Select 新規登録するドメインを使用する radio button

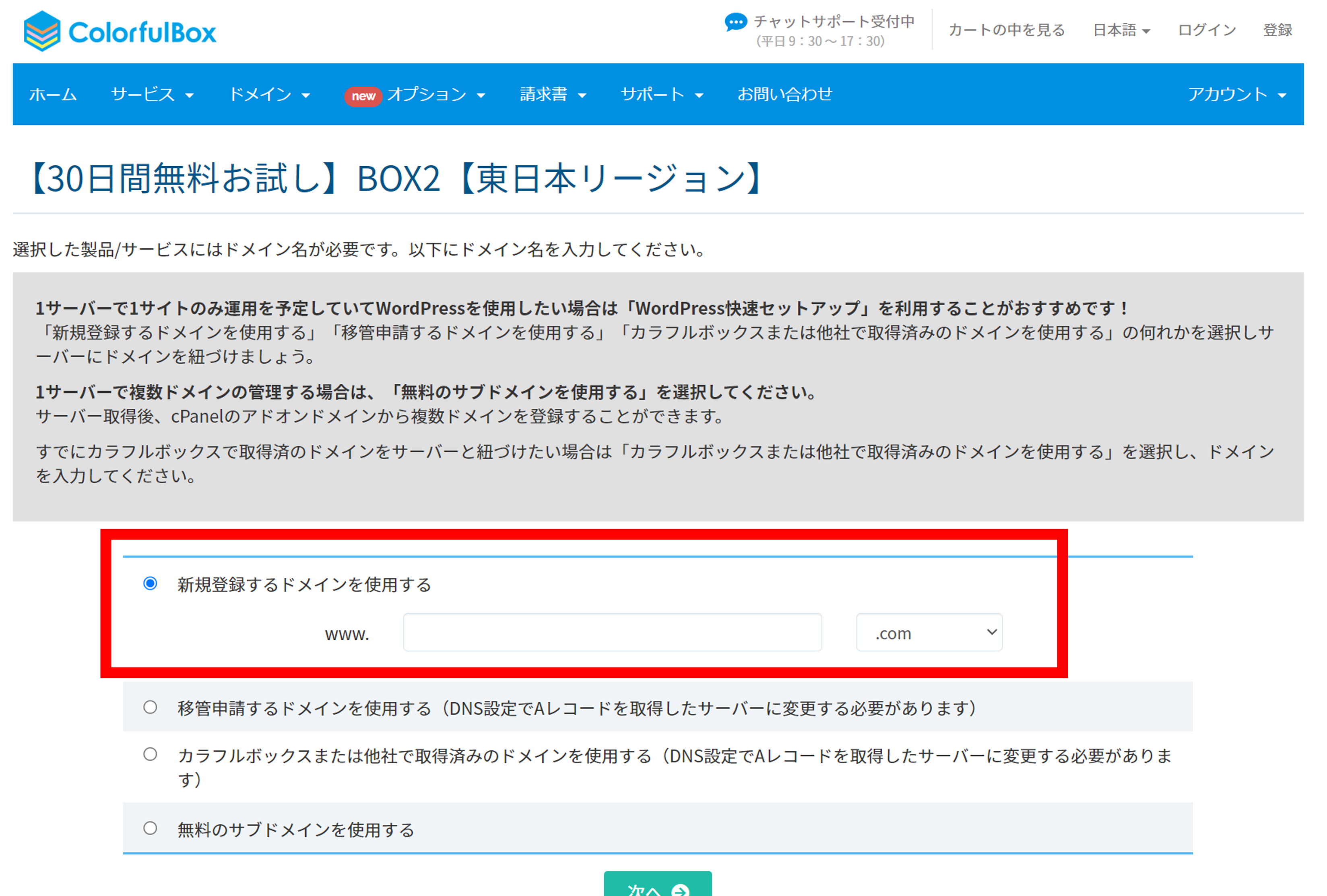click(x=150, y=583)
